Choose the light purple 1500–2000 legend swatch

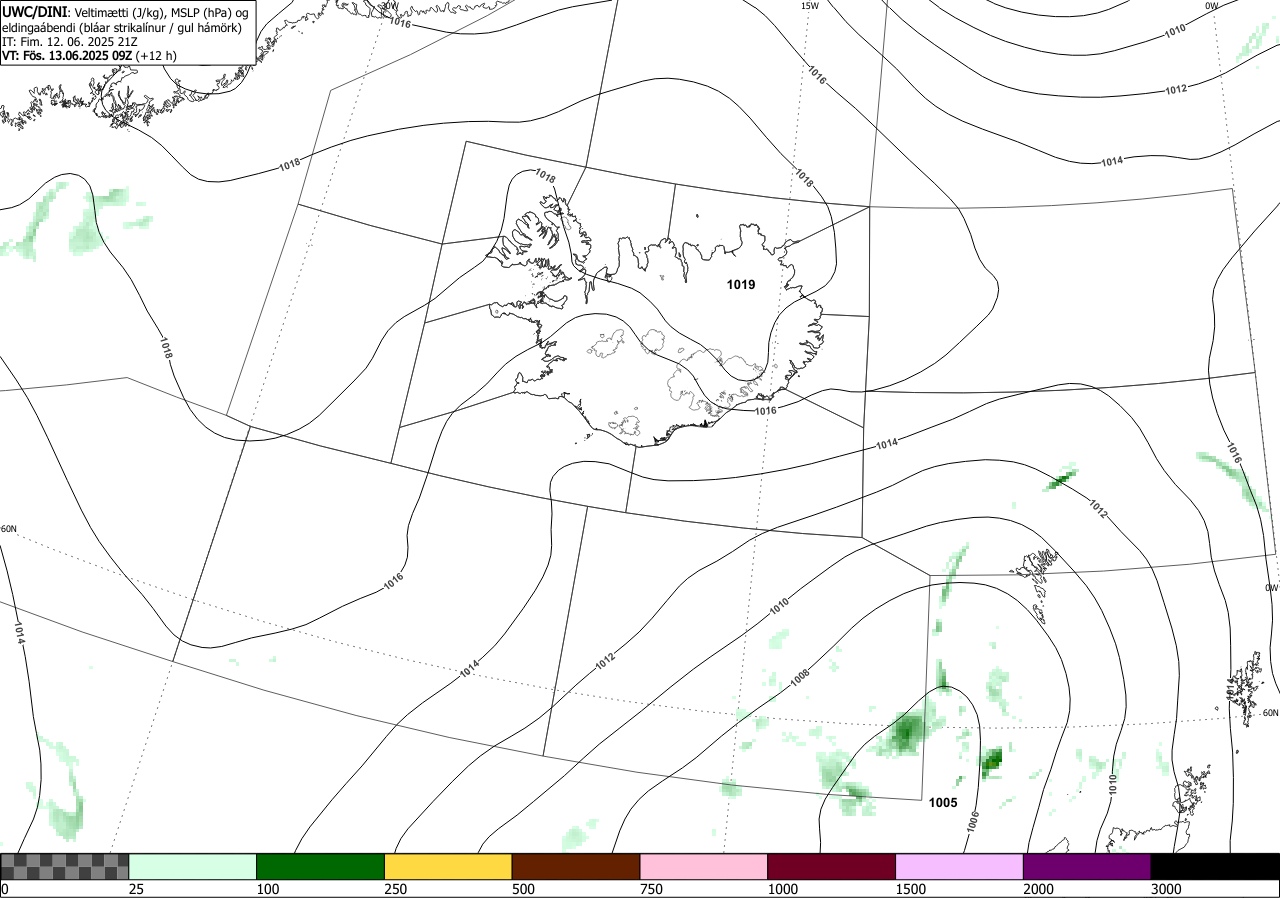(x=960, y=866)
